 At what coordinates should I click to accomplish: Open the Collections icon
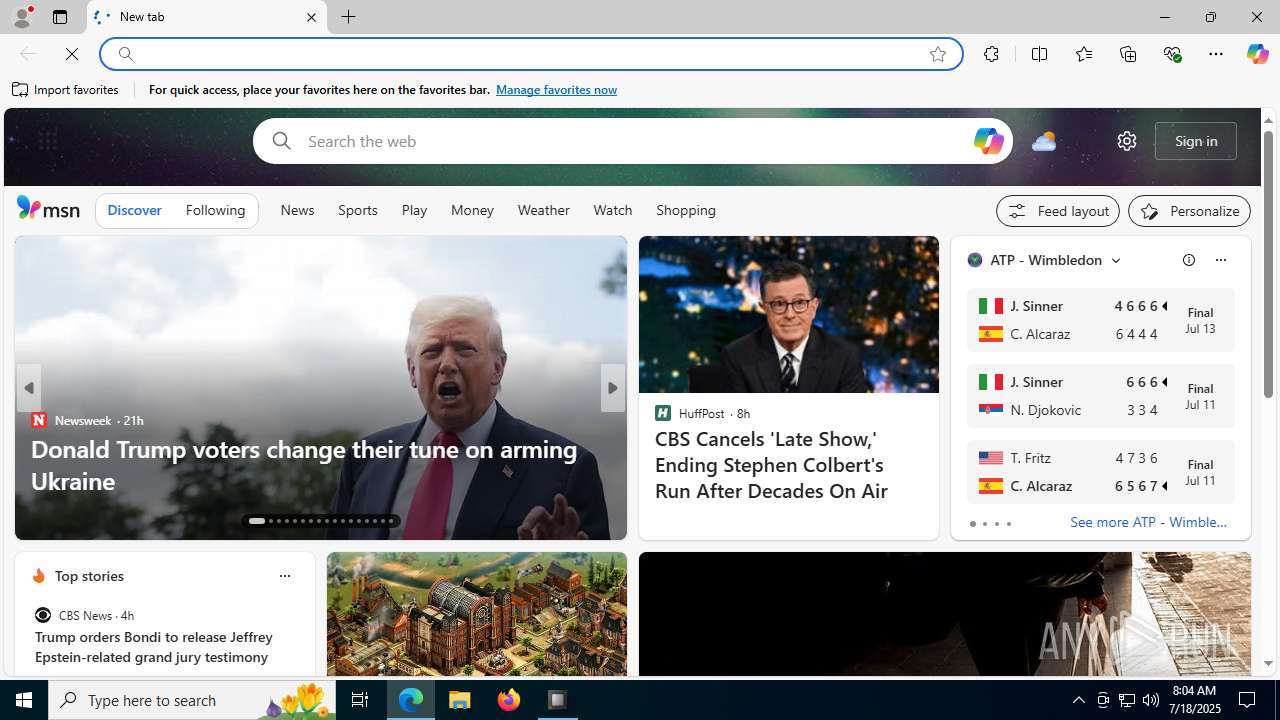pyautogui.click(x=1128, y=54)
